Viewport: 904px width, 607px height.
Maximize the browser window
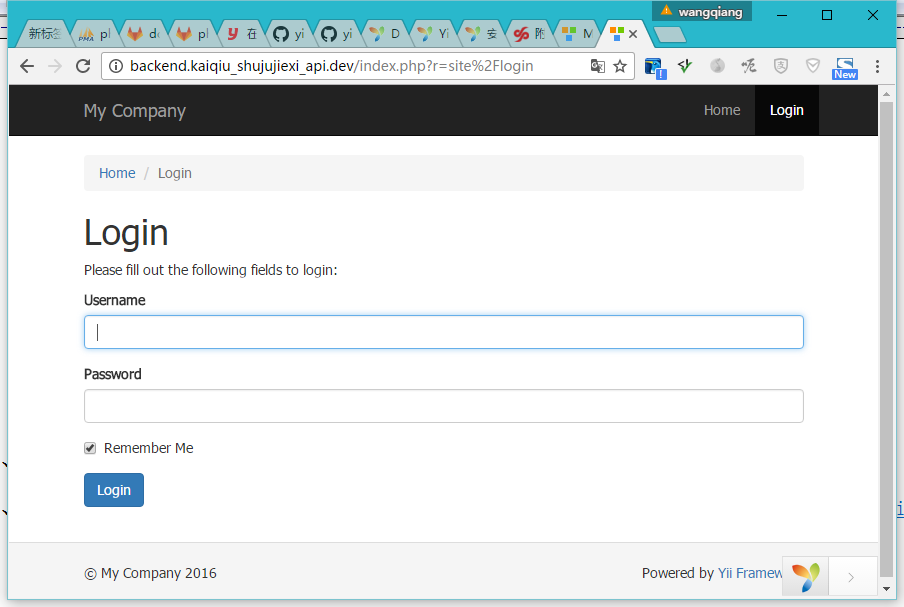(x=827, y=15)
